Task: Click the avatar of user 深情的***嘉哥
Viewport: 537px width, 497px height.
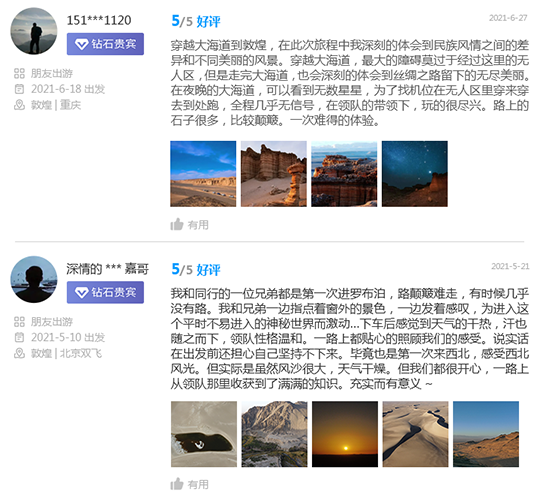Action: pyautogui.click(x=34, y=279)
